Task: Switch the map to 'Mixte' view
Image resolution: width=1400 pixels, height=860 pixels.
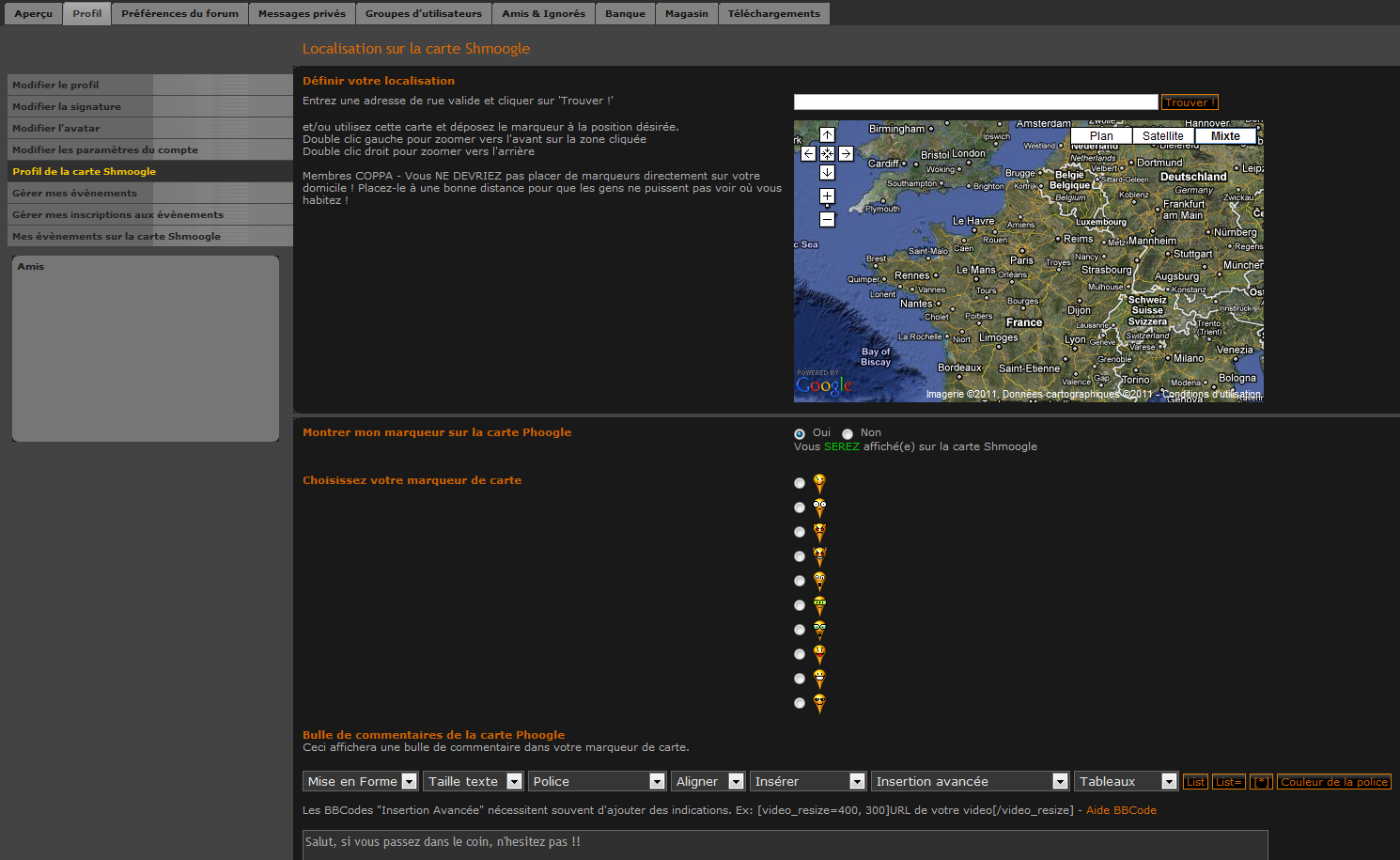Action: tap(1225, 136)
